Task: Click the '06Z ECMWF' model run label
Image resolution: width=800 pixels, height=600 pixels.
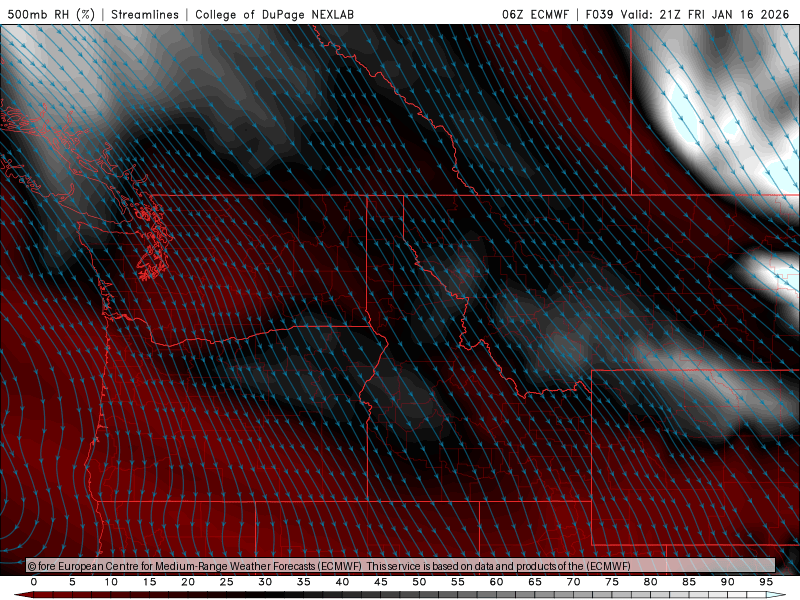Action: [535, 14]
